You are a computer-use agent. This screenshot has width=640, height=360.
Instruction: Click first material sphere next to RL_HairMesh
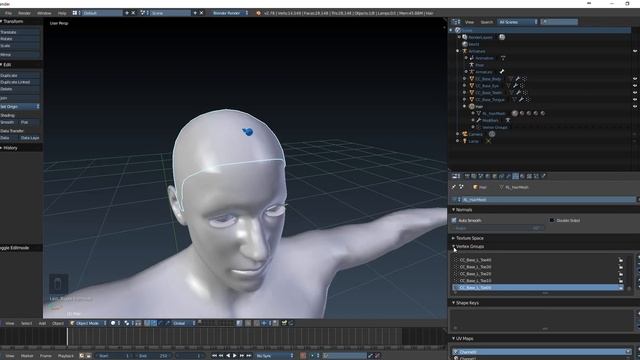coord(515,113)
